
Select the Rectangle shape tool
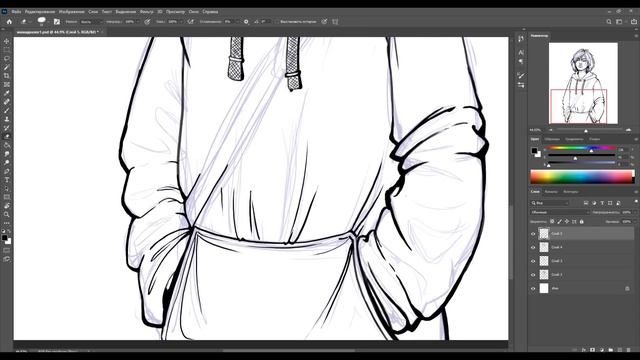(7, 197)
